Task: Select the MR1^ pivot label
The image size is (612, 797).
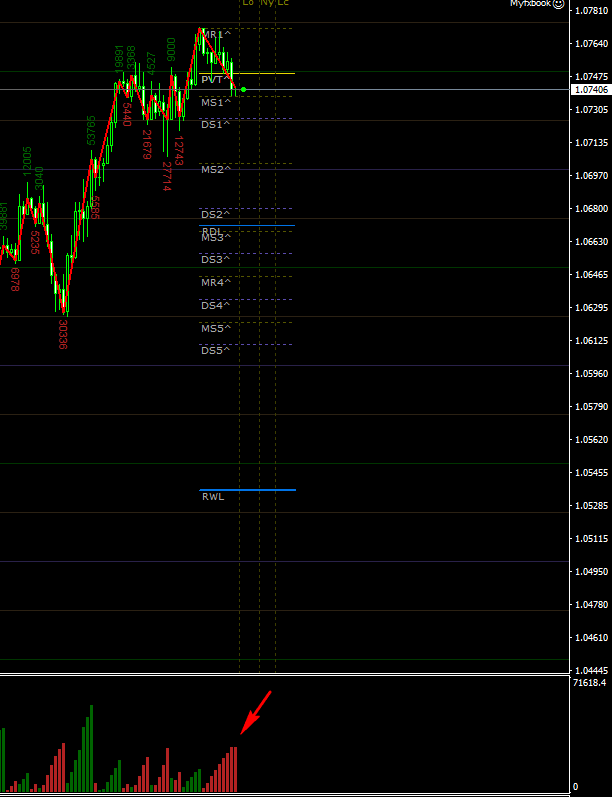Action: pyautogui.click(x=216, y=35)
